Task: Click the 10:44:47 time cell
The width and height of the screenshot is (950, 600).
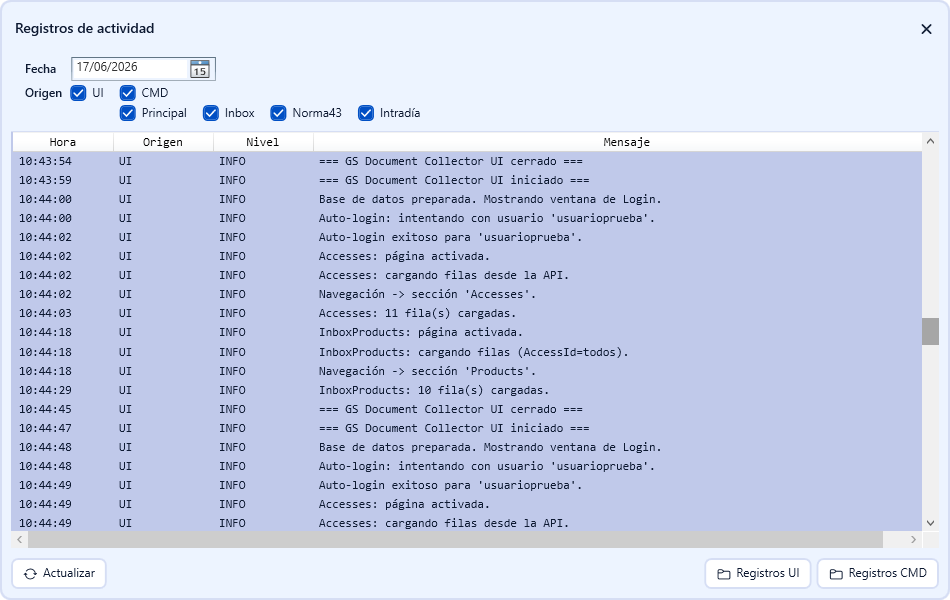Action: (x=45, y=428)
